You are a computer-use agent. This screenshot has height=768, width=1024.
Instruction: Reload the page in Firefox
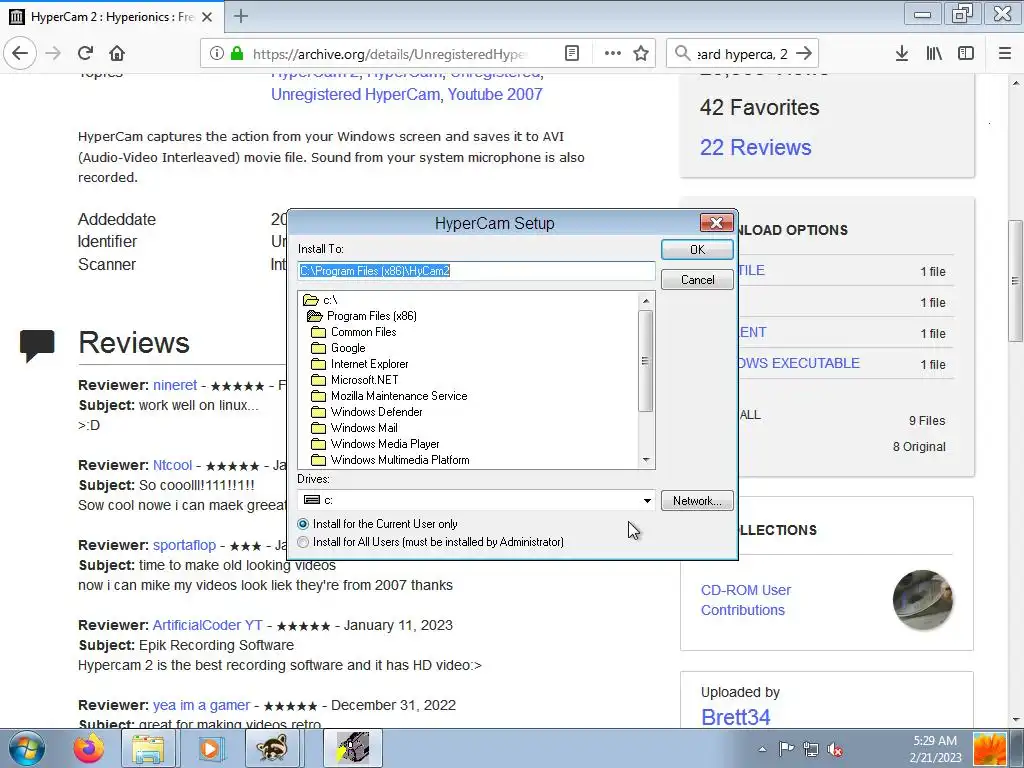coord(85,53)
